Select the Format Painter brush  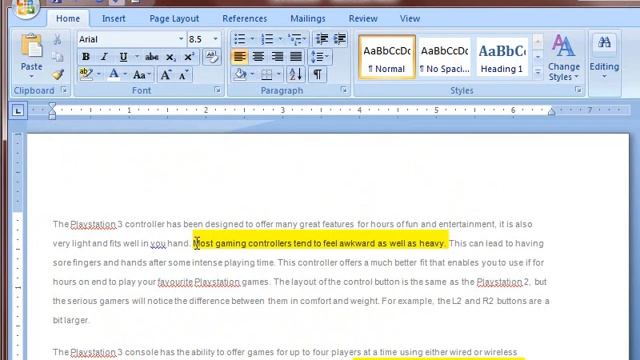[58, 75]
